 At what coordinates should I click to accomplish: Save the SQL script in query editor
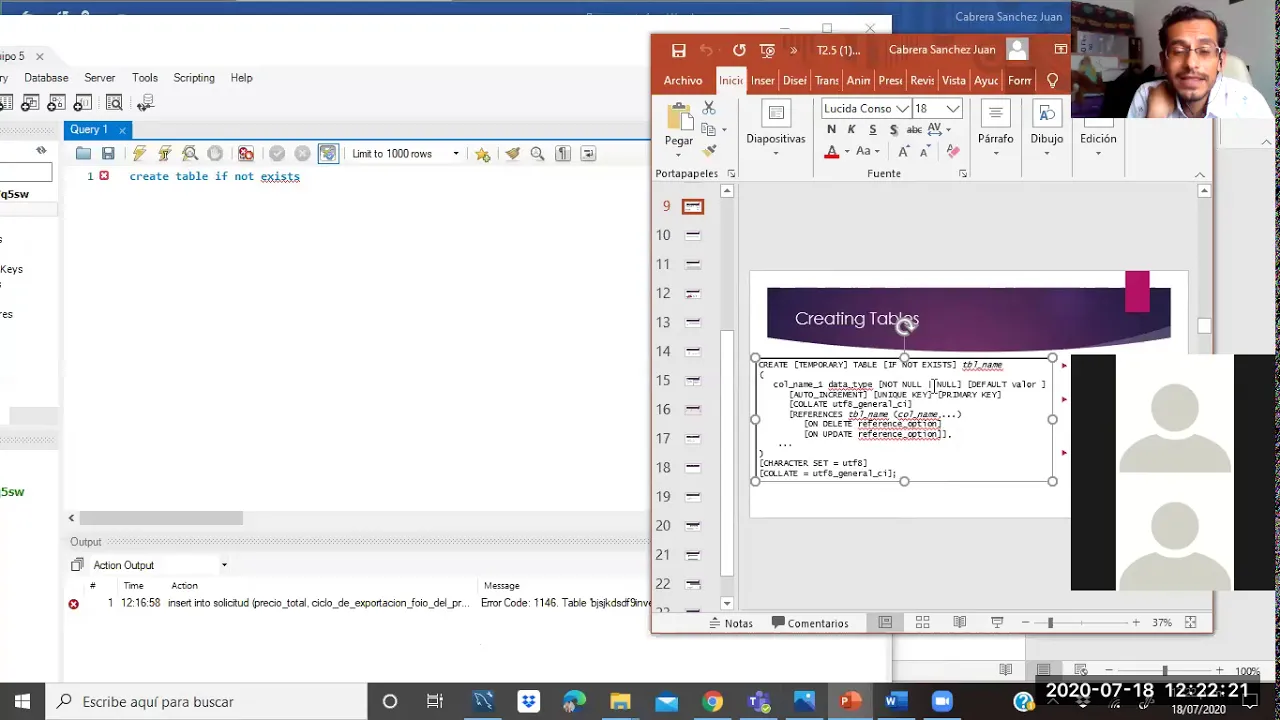click(108, 153)
